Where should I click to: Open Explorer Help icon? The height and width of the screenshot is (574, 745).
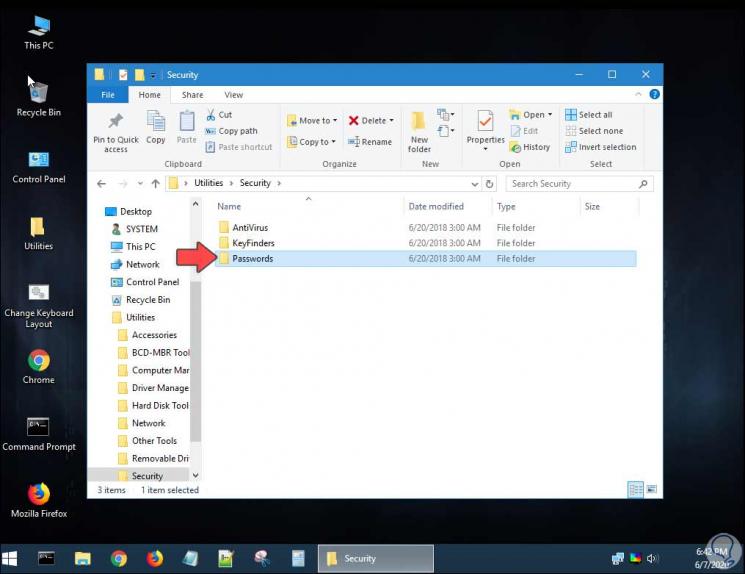(x=654, y=94)
